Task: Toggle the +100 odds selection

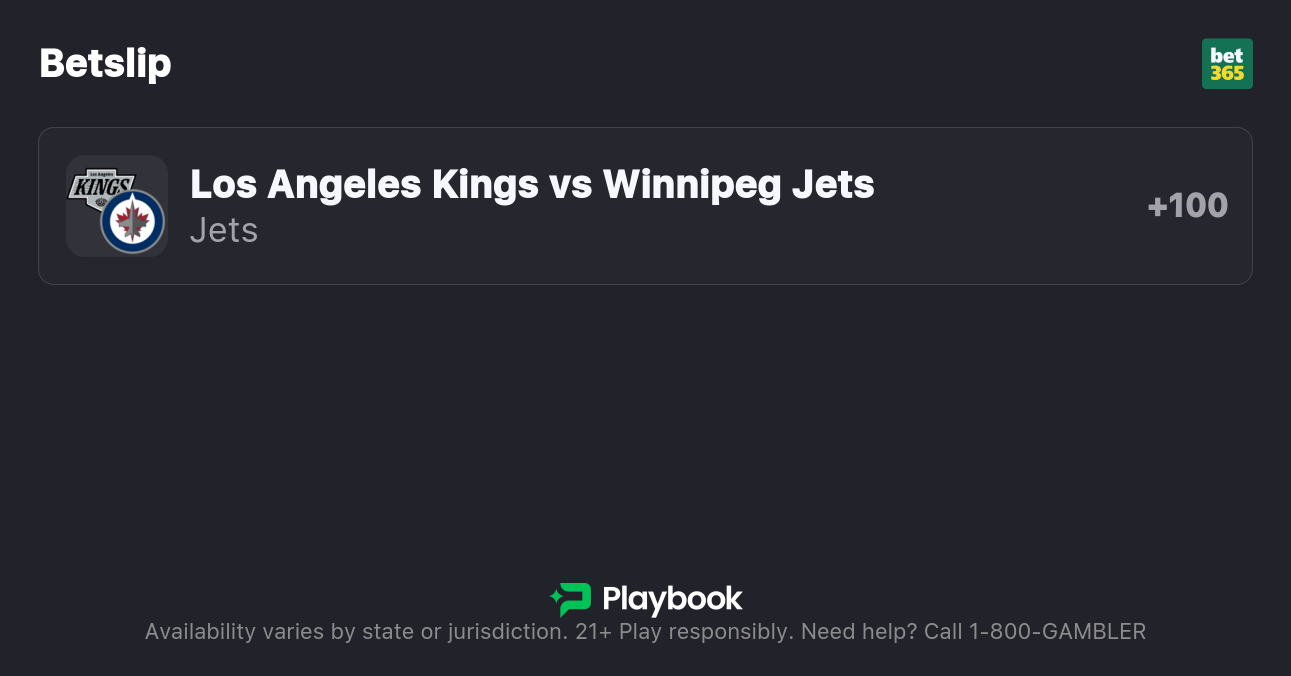Action: pos(1187,205)
